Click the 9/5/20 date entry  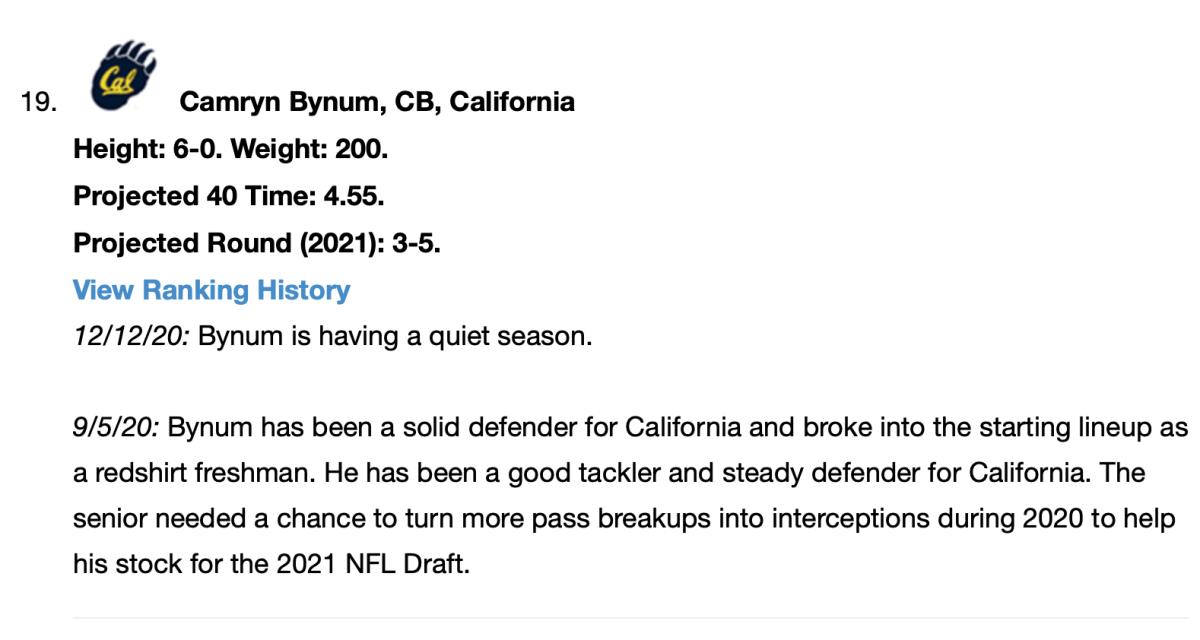coord(117,428)
